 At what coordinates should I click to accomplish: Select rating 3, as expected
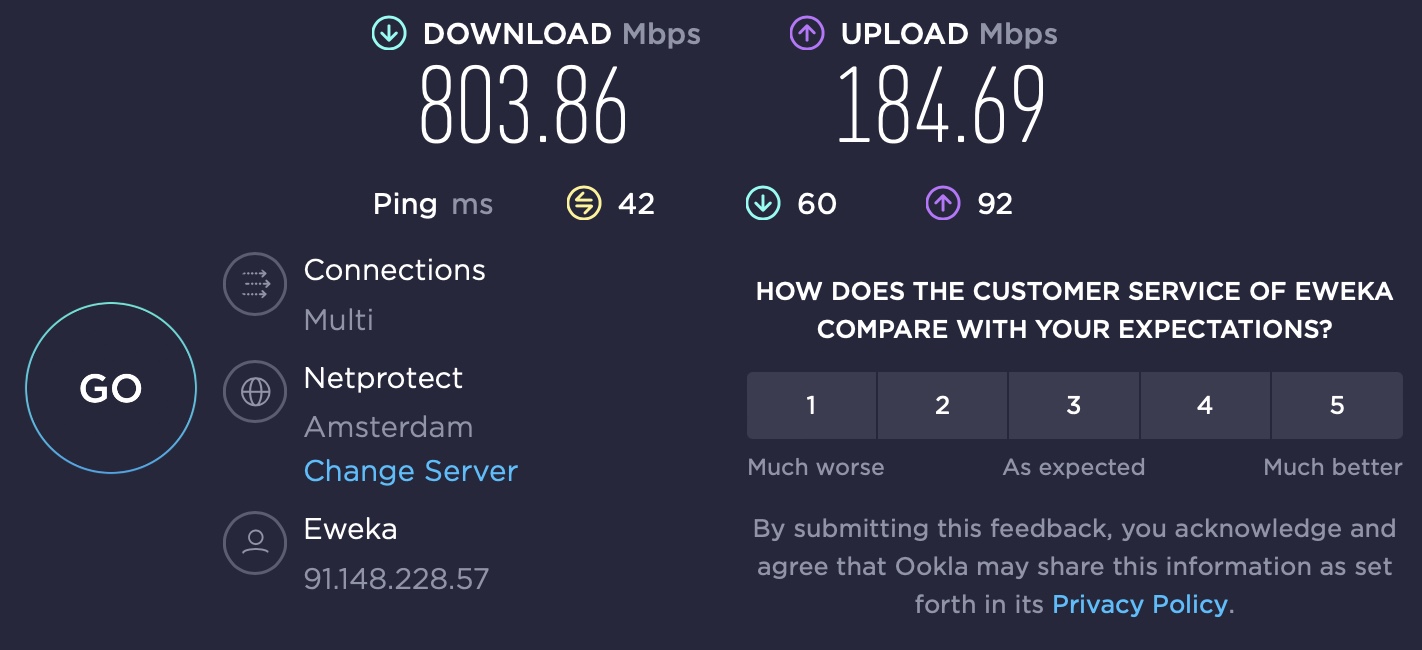[1074, 405]
